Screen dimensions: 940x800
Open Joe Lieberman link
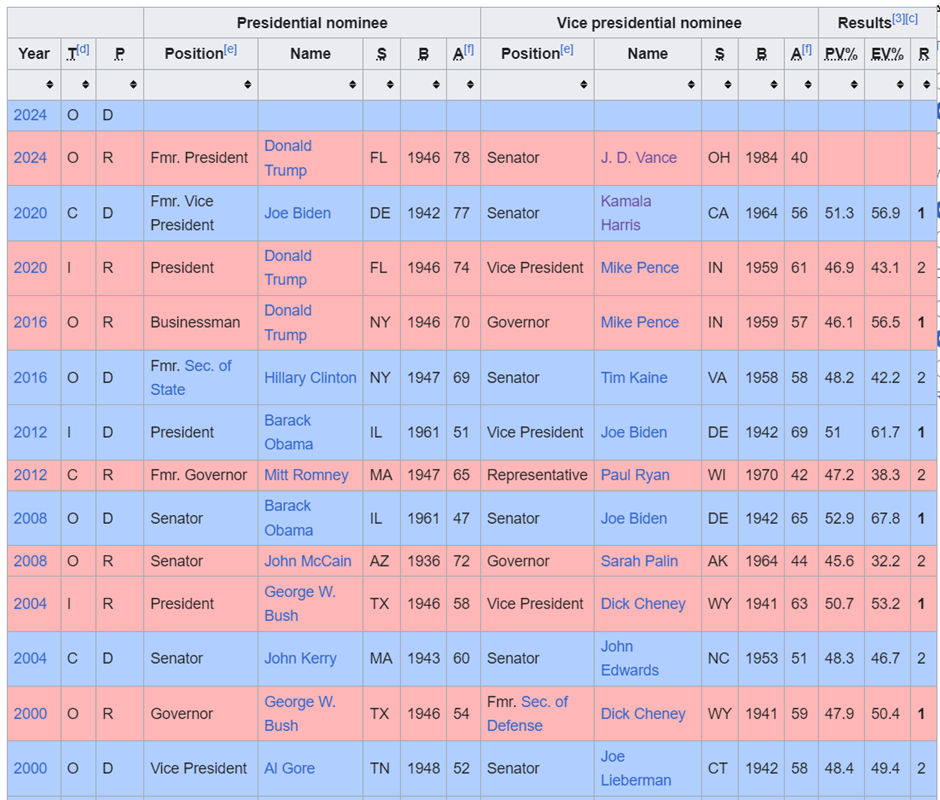tap(636, 768)
